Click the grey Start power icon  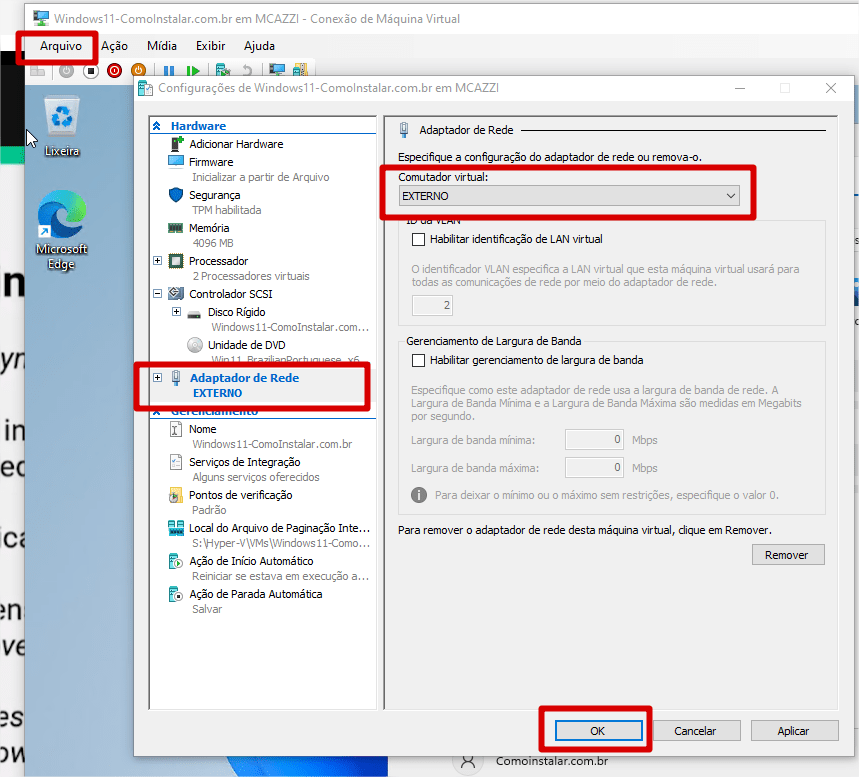click(x=66, y=71)
